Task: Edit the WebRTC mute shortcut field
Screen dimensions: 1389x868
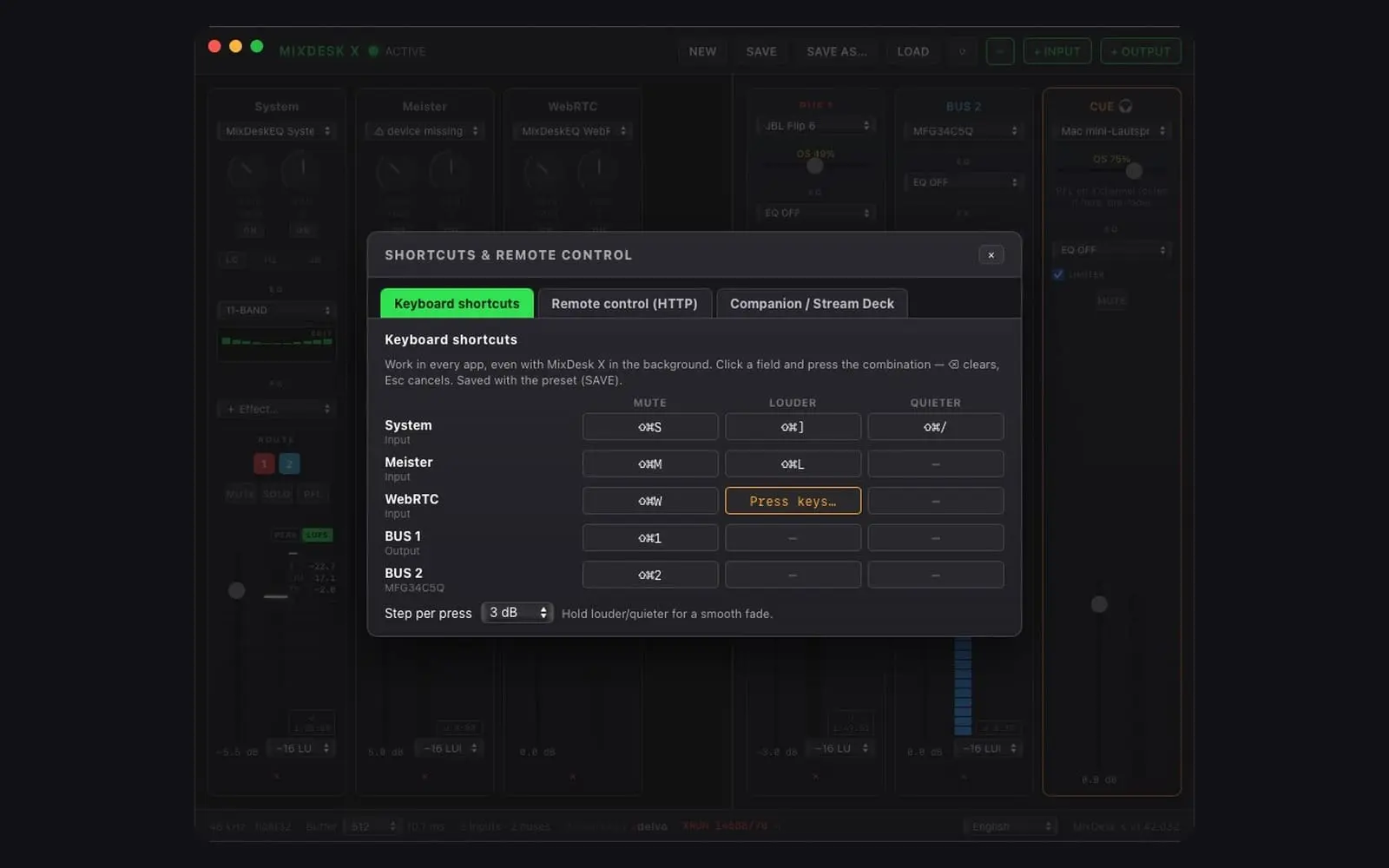Action: (650, 501)
